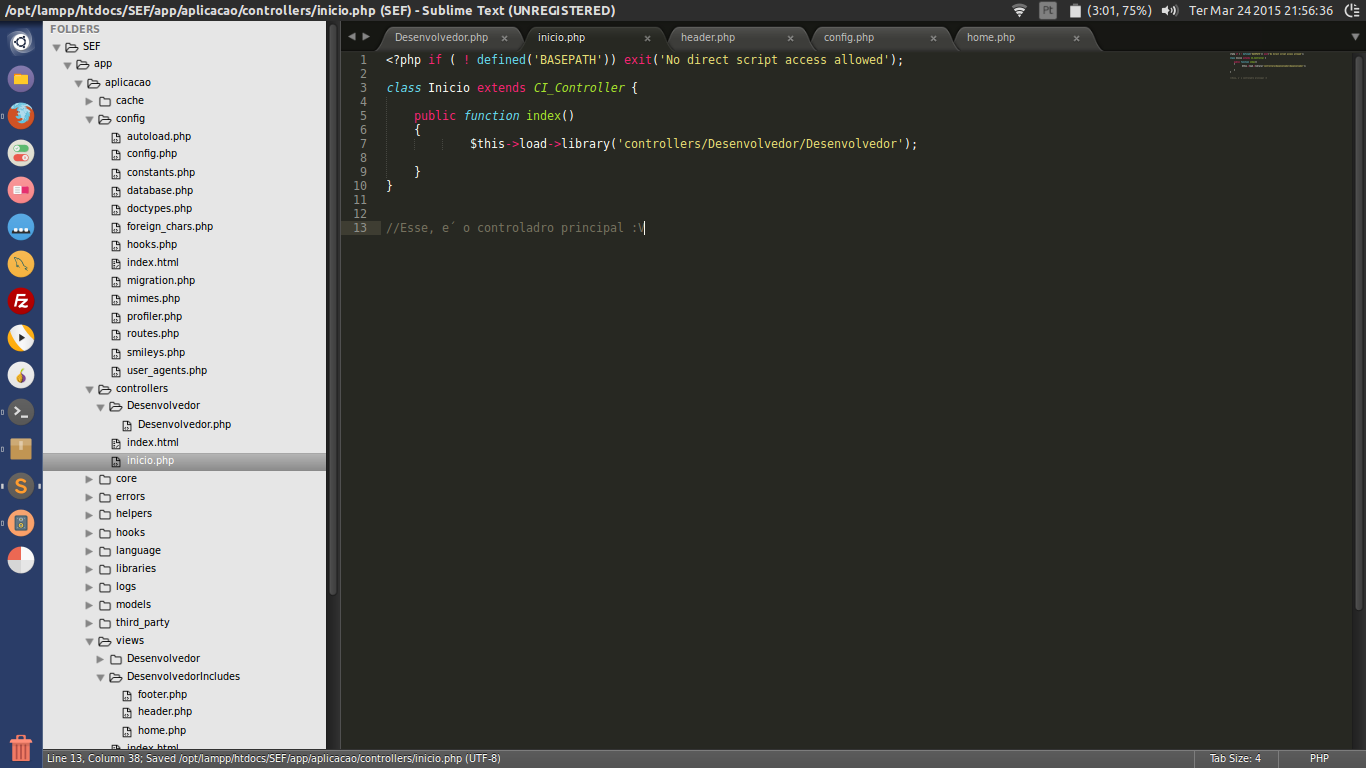
Task: Open the Ubuntu Dash launcher icon
Action: (x=21, y=42)
